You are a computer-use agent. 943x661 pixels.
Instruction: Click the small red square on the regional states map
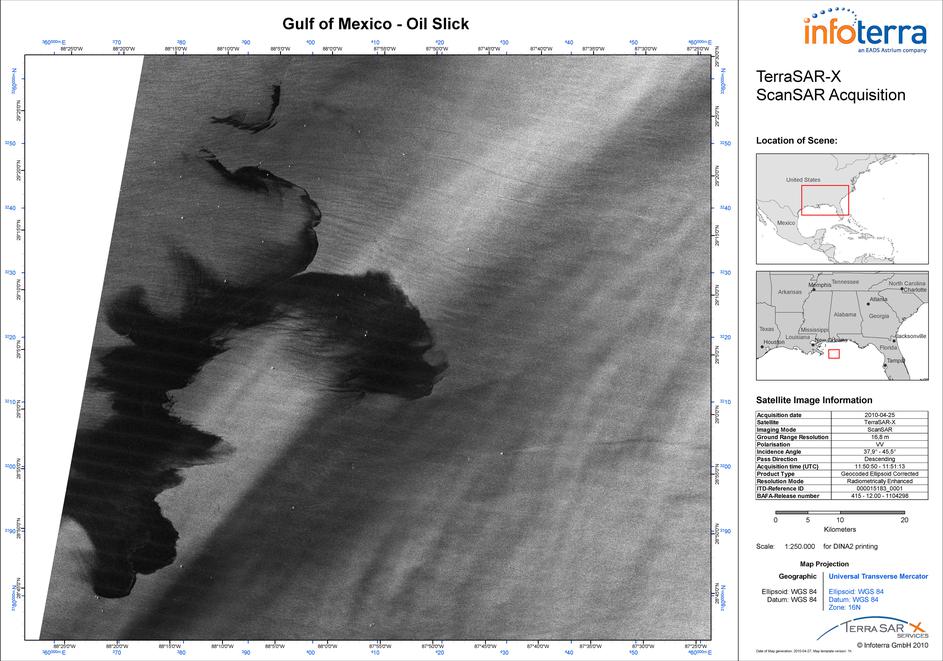pos(834,353)
